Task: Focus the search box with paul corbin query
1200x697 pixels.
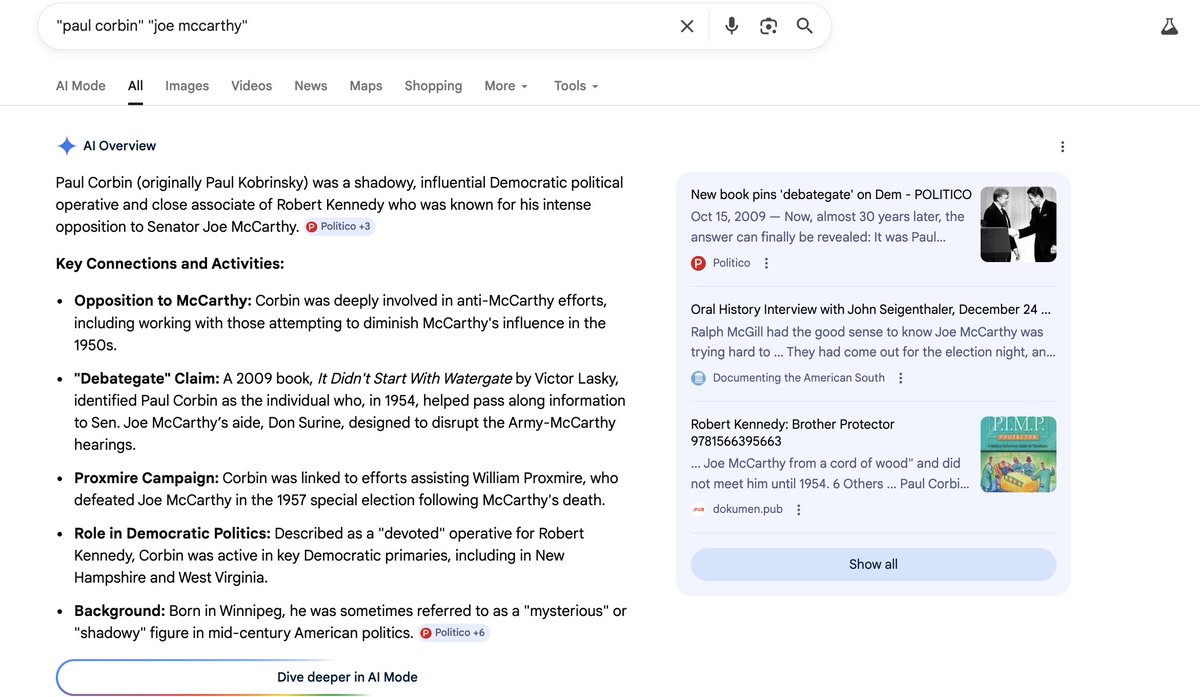Action: tap(360, 26)
